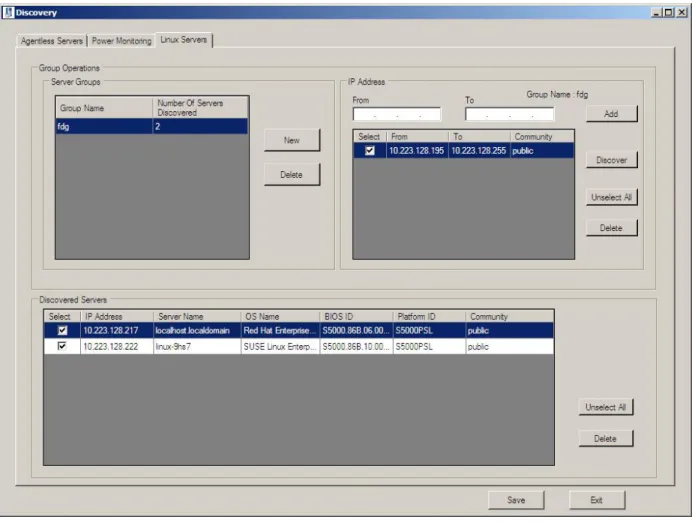Click Delete for Discovered Servers
Viewport: 692px width, 523px height.
point(606,439)
